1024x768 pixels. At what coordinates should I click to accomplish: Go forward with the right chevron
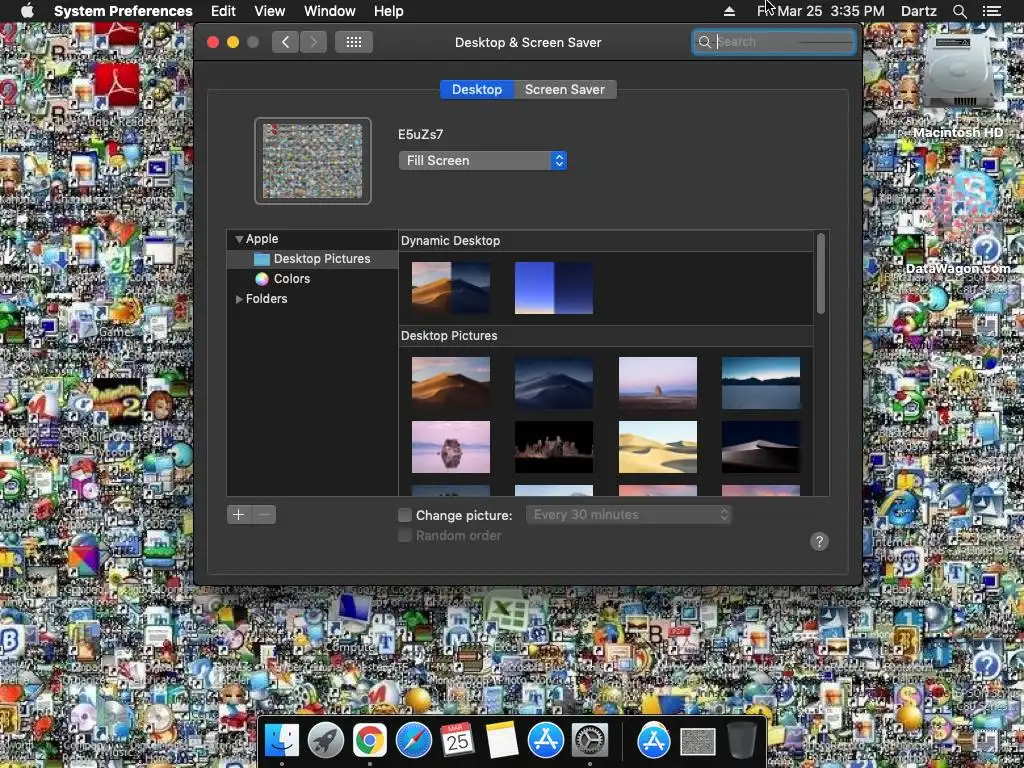click(x=313, y=42)
